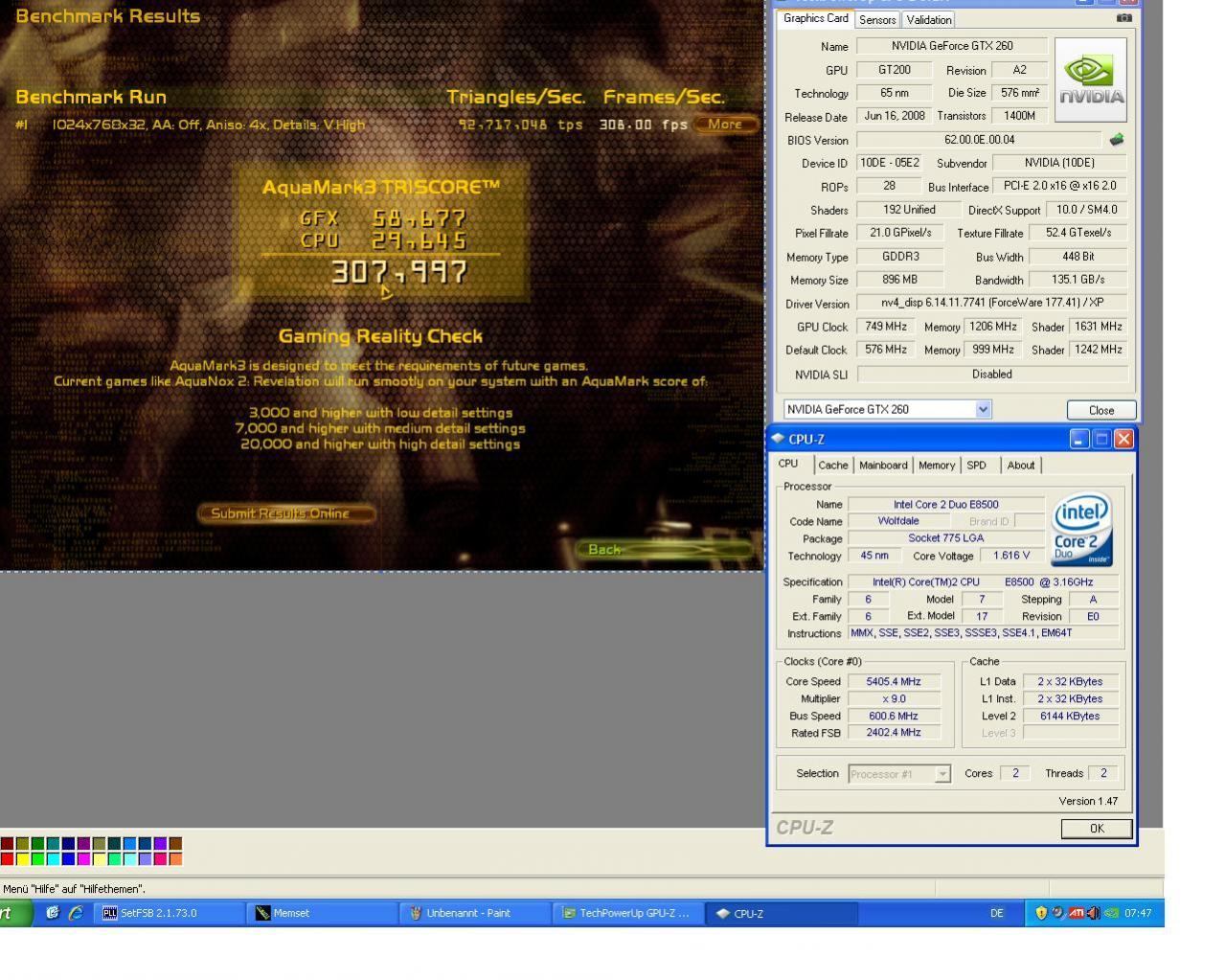Click the More button beside 308.00 fps
The width and height of the screenshot is (1225, 980).
(x=725, y=125)
